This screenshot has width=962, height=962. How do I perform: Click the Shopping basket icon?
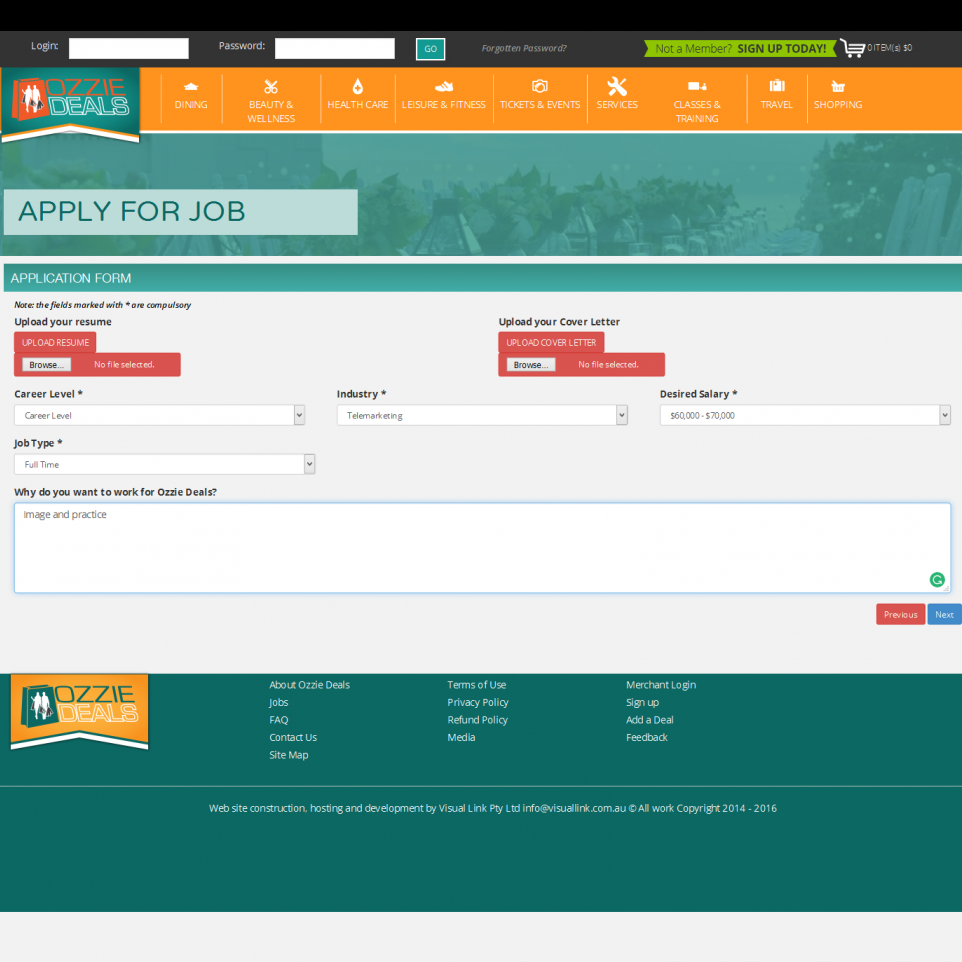(x=838, y=87)
